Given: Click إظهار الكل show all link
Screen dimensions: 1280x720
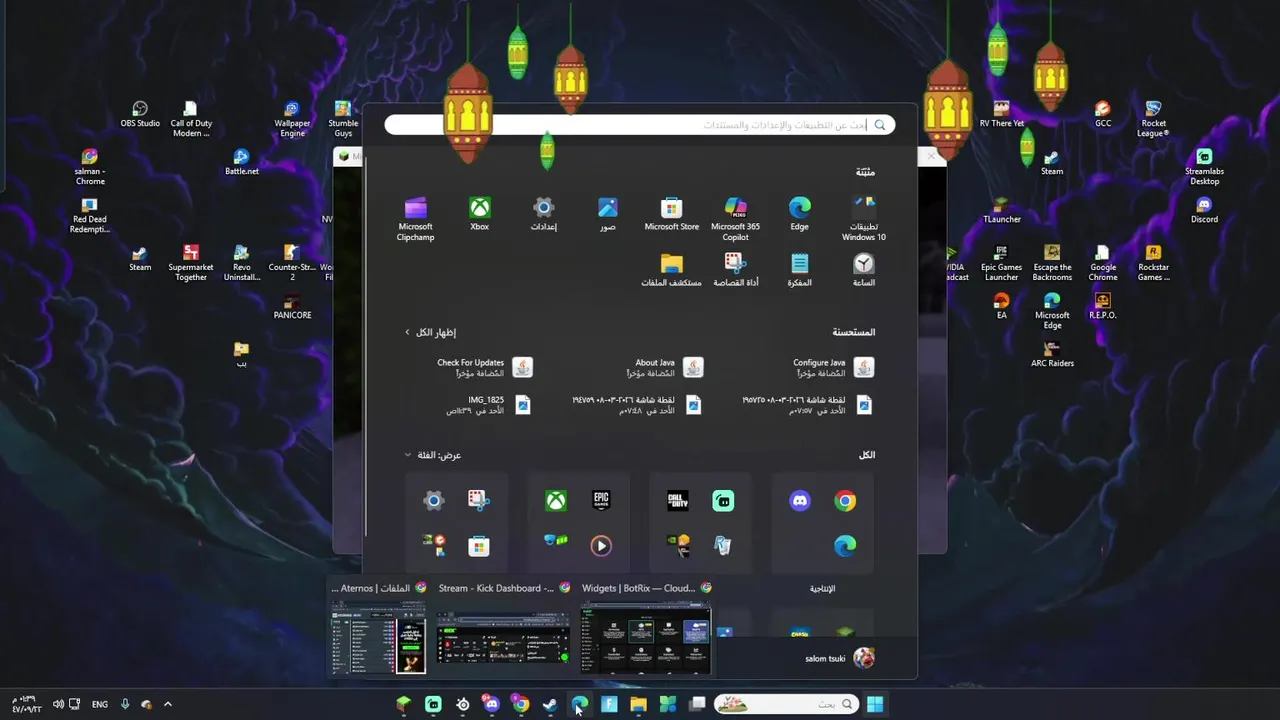Looking at the screenshot, I should 430,332.
